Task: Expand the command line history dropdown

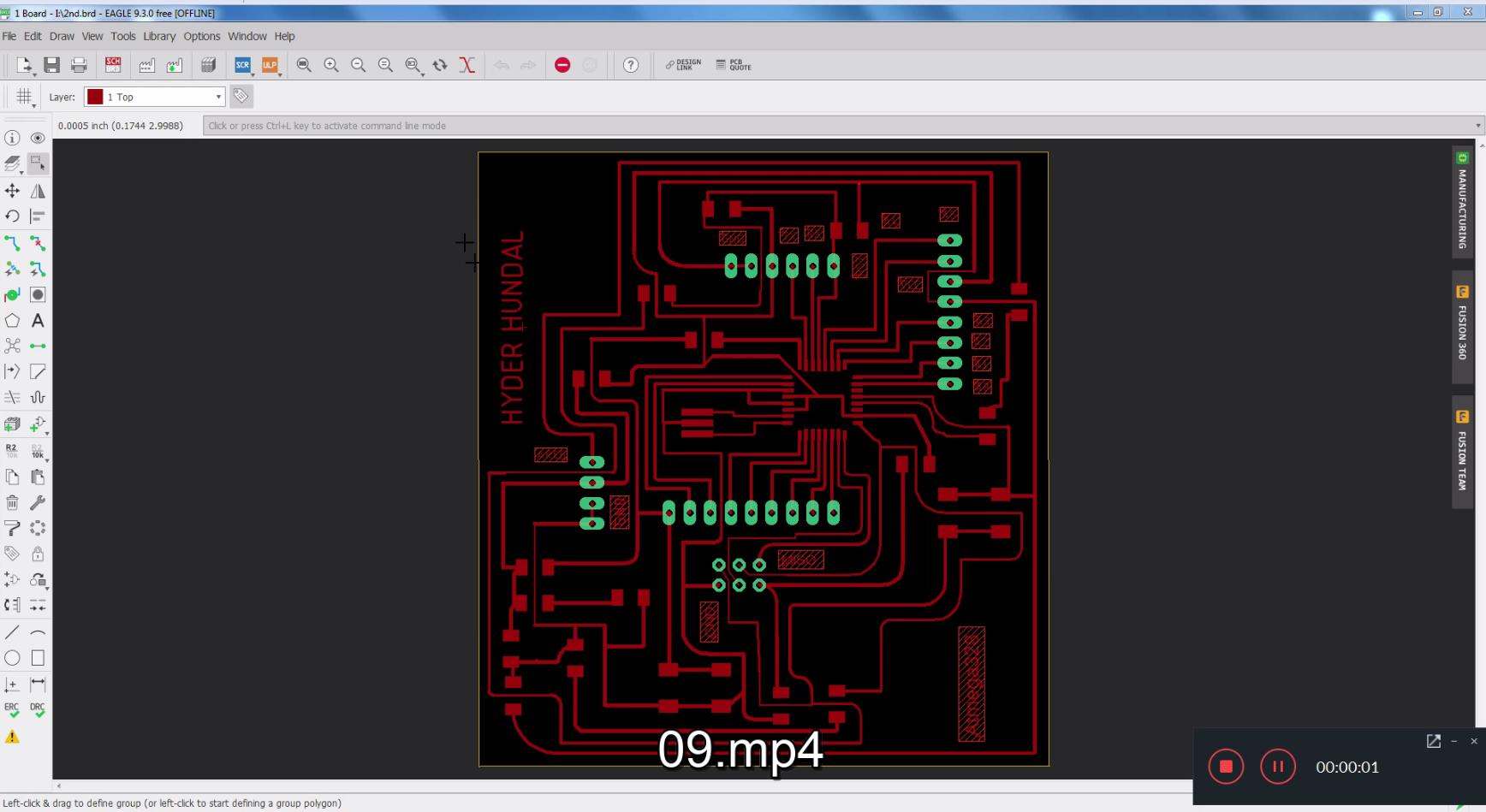Action: point(1477,126)
